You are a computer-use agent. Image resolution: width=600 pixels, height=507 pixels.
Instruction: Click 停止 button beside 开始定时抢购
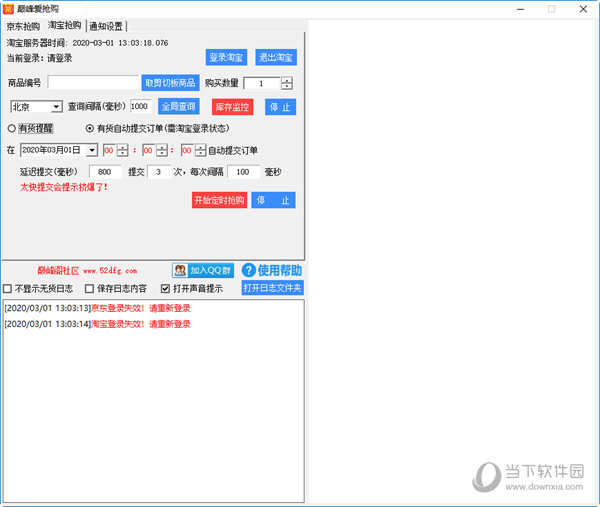273,200
